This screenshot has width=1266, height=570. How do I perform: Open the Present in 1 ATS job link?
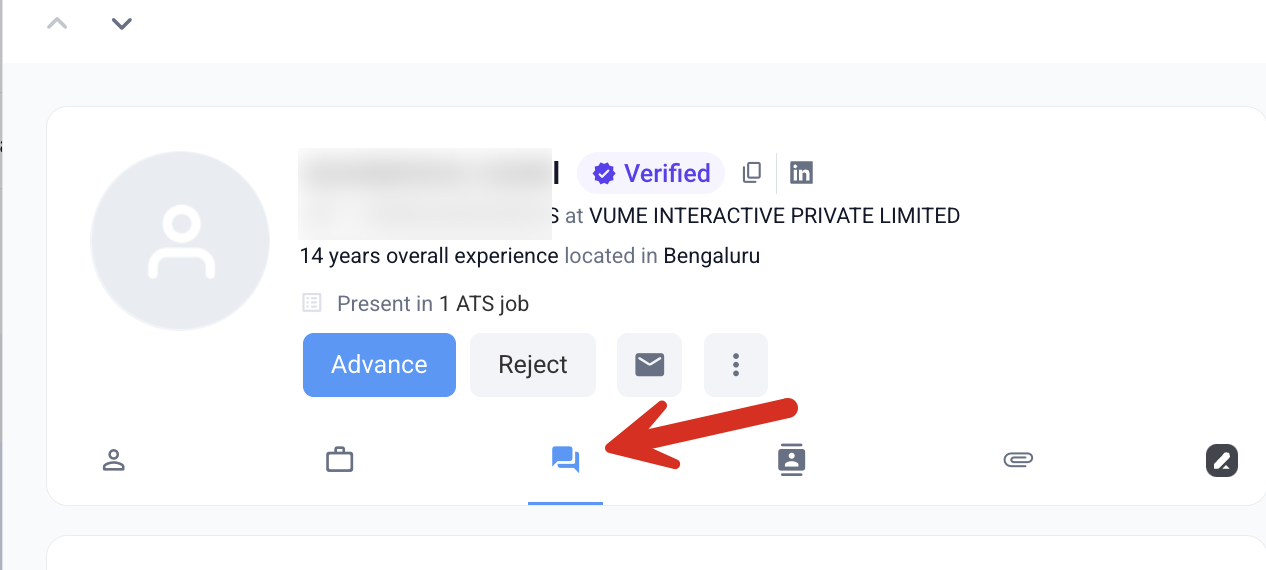[x=433, y=303]
